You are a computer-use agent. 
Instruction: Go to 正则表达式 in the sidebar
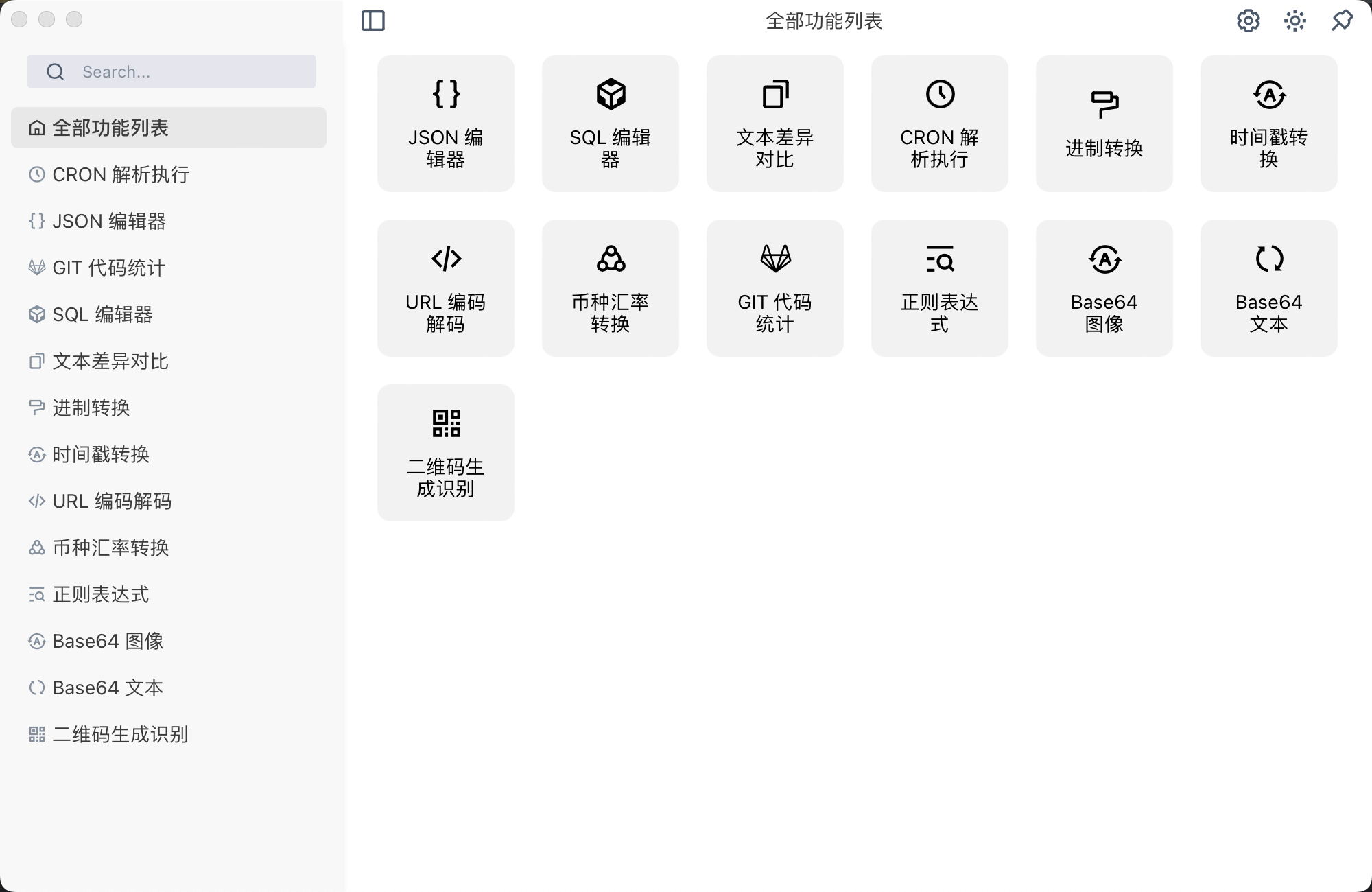tap(100, 594)
